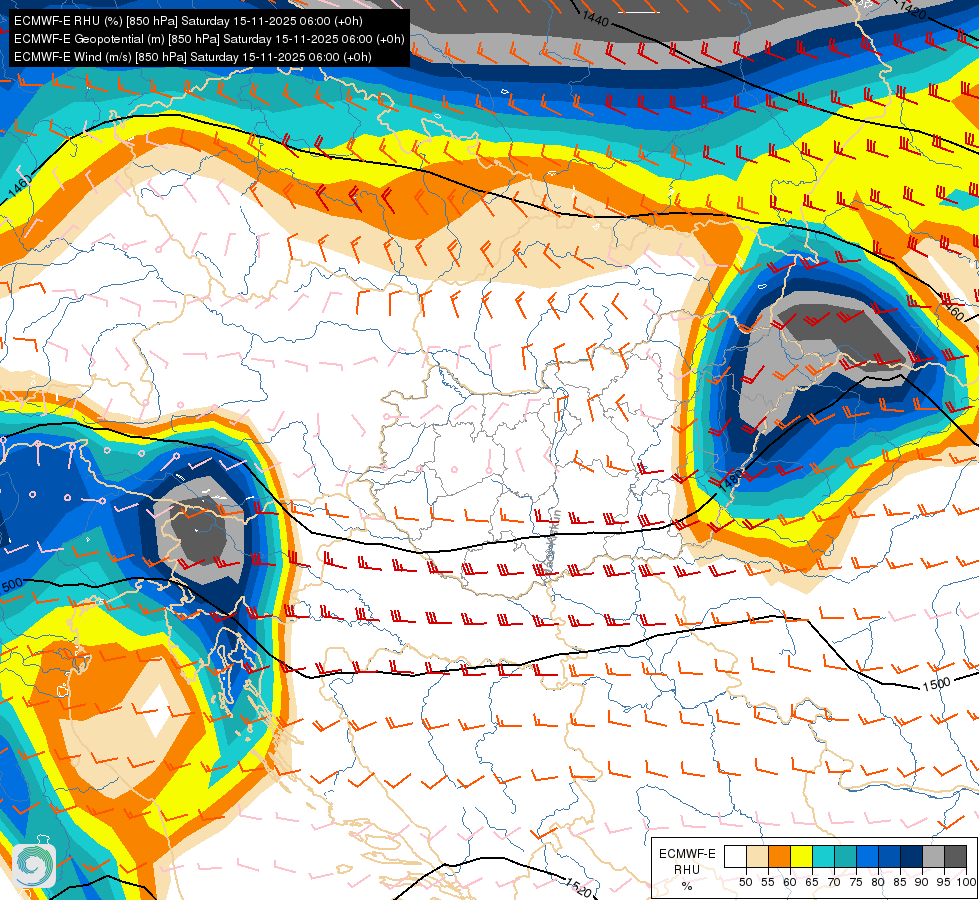Click the legend tick label 65

812,882
